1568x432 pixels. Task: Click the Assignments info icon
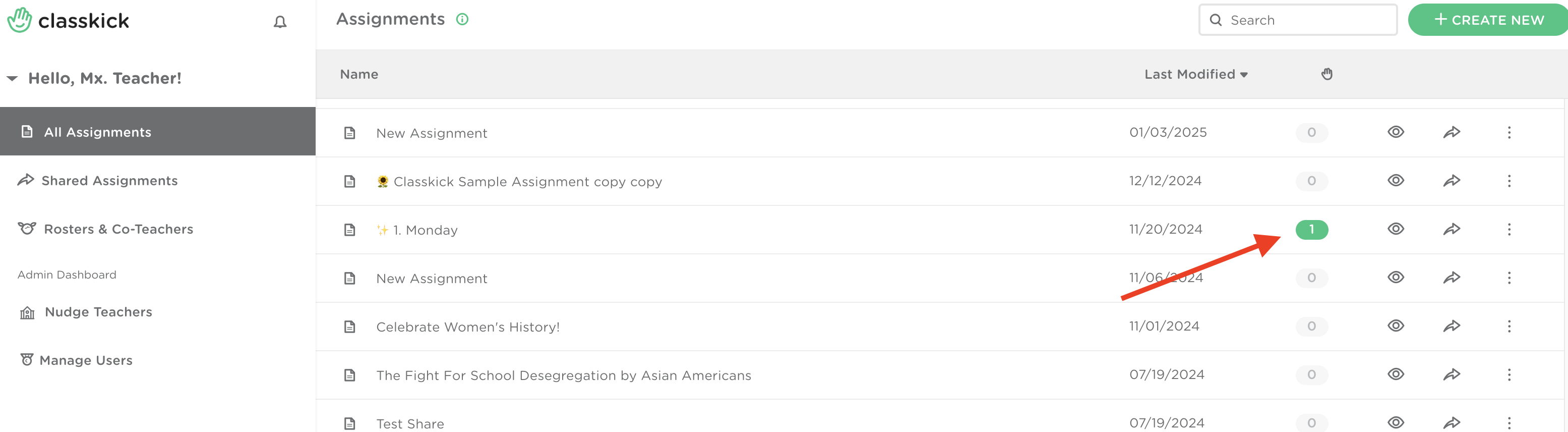pyautogui.click(x=462, y=20)
